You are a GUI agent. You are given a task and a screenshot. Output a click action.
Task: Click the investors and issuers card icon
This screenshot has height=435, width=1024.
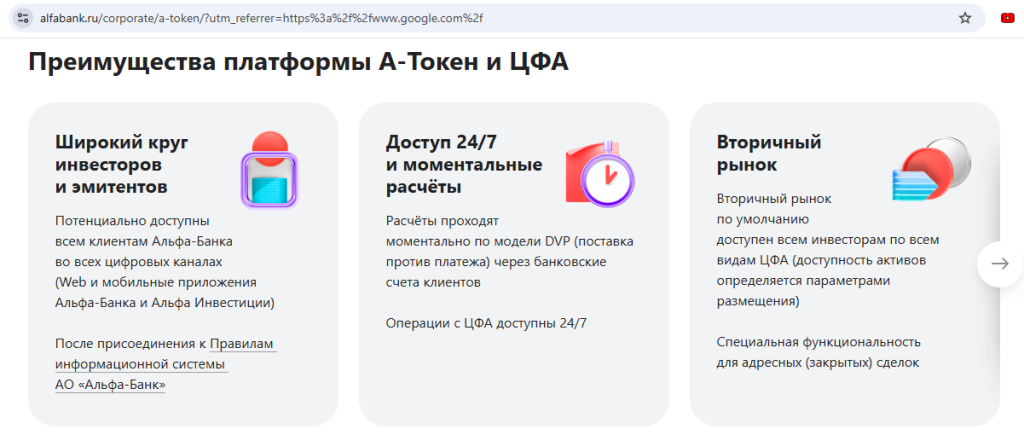tap(269, 170)
